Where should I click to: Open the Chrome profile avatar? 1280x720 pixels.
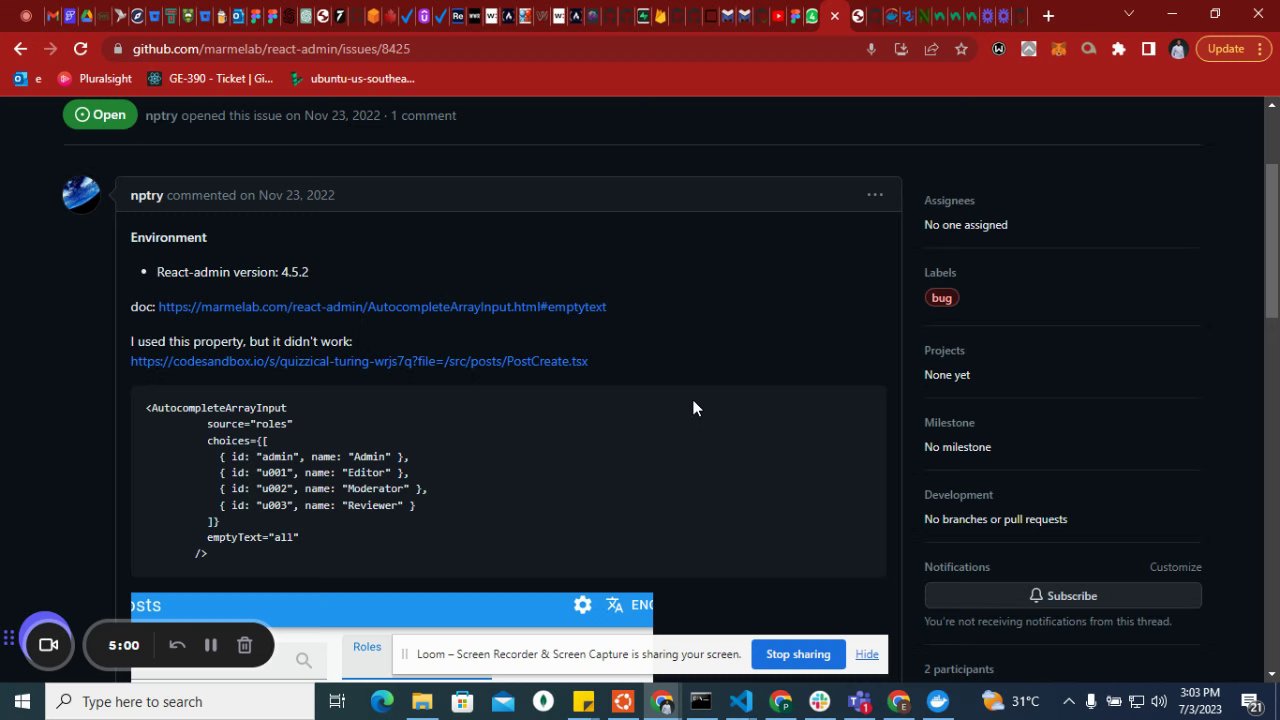click(x=1178, y=49)
